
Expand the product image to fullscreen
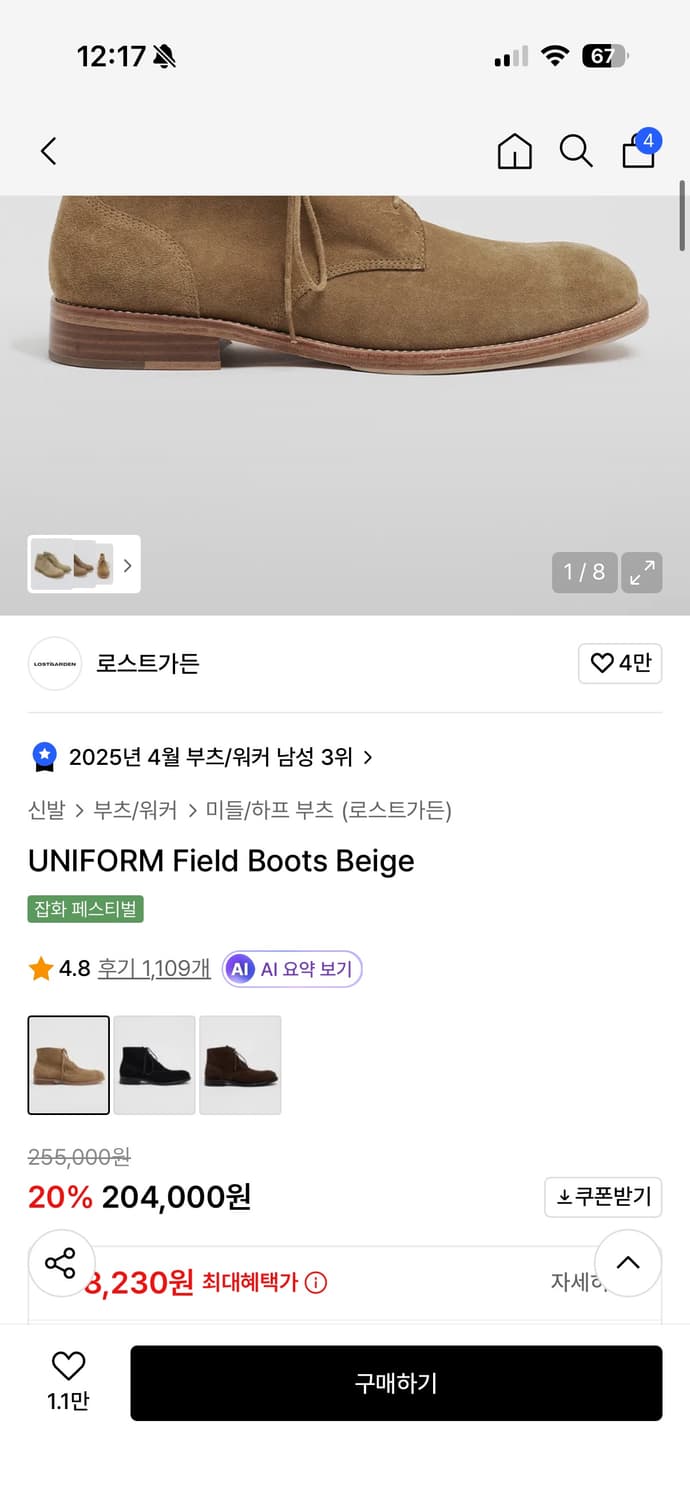(642, 572)
